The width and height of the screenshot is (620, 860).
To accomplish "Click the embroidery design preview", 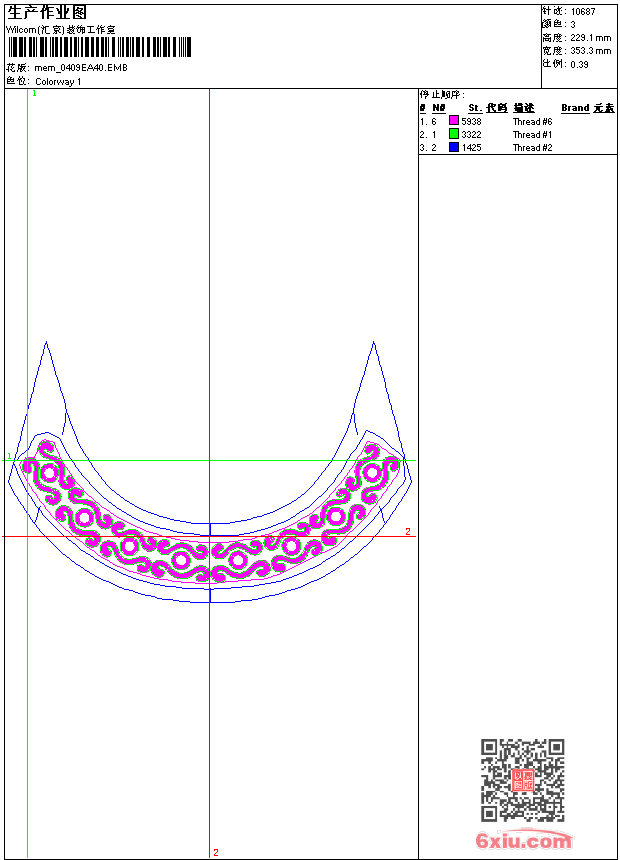I will click(x=210, y=472).
